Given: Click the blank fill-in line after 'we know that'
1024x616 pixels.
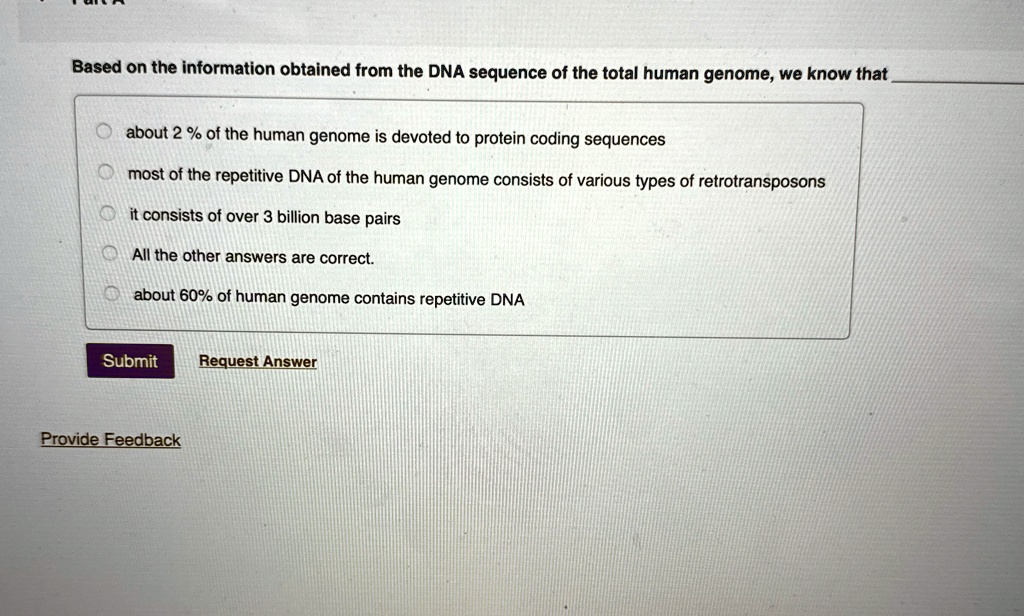Looking at the screenshot, I should [x=957, y=81].
